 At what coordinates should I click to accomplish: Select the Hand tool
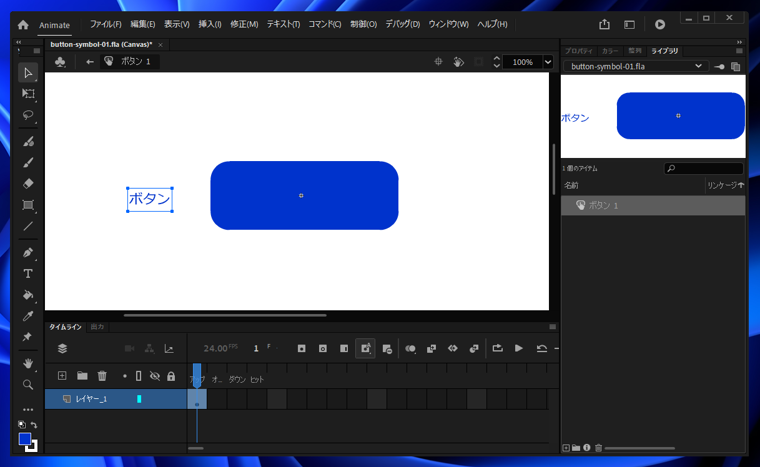click(x=28, y=363)
